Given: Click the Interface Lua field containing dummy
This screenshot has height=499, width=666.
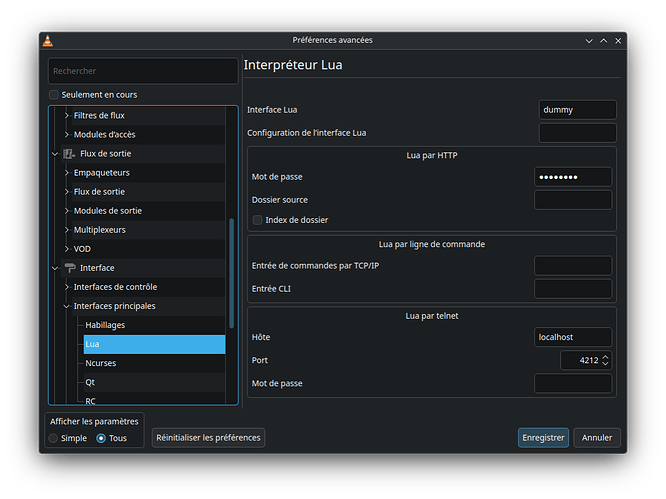Looking at the screenshot, I should pos(578,110).
